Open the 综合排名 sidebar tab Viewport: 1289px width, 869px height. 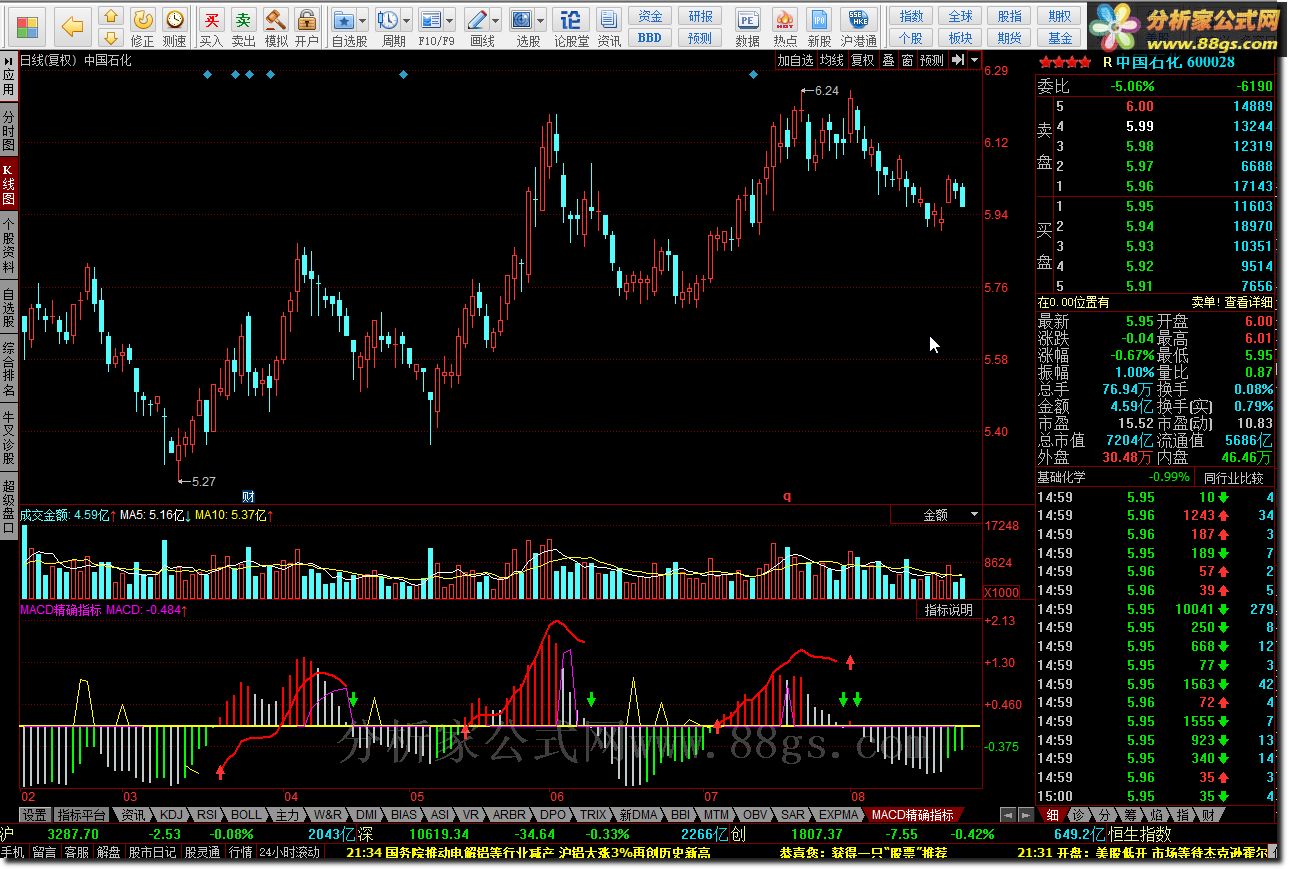coord(9,371)
